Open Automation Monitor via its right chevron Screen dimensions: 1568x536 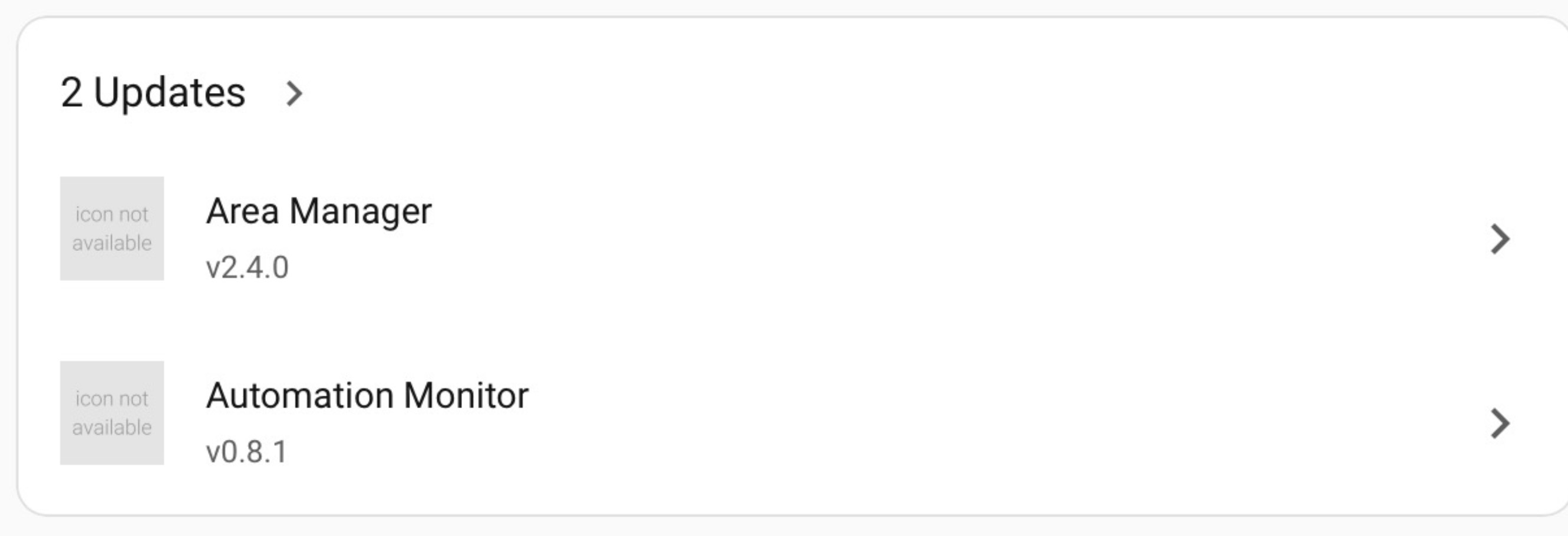point(1500,423)
